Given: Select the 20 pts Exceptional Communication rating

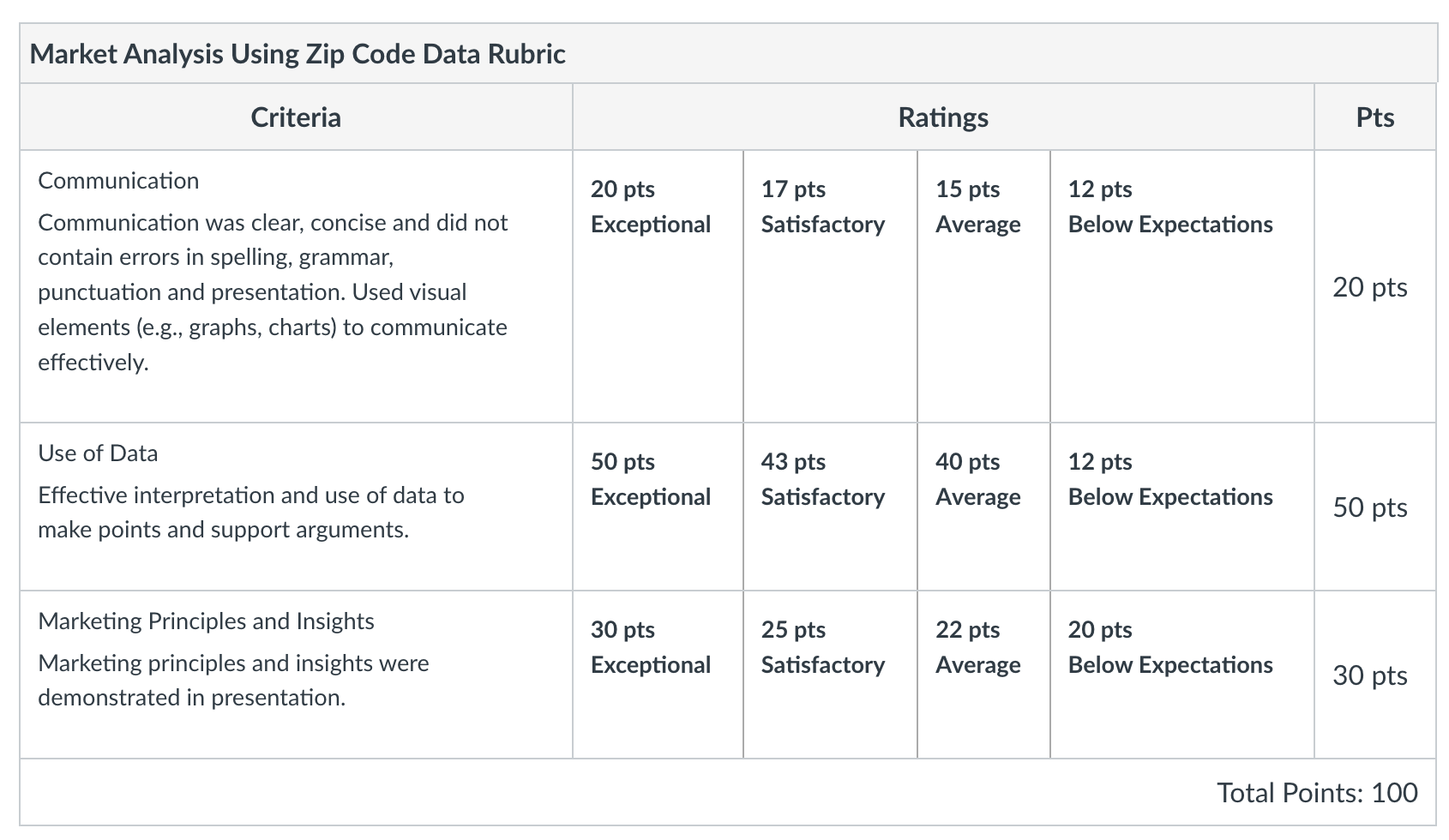Looking at the screenshot, I should 658,286.
